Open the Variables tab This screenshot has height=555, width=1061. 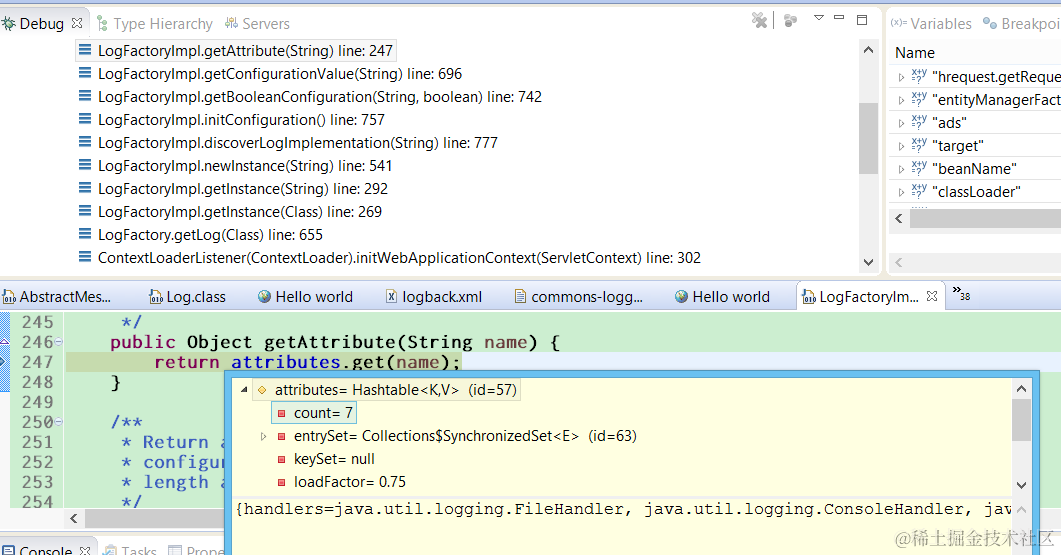(x=931, y=24)
